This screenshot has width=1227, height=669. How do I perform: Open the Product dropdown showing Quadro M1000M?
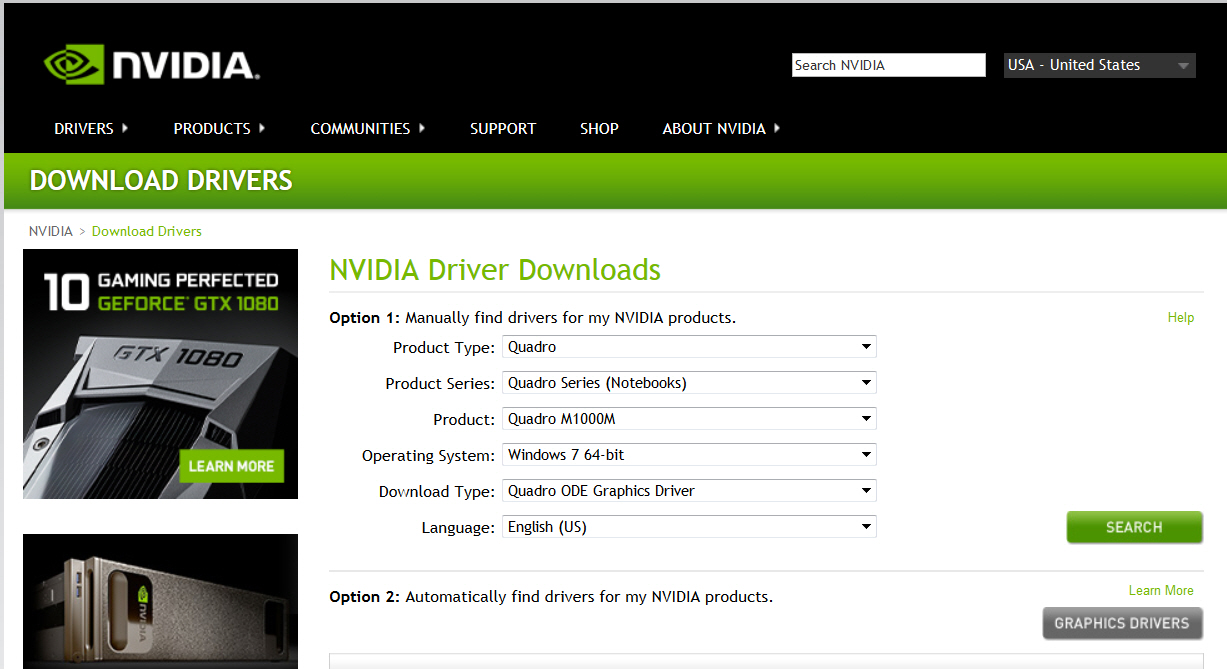coord(689,419)
